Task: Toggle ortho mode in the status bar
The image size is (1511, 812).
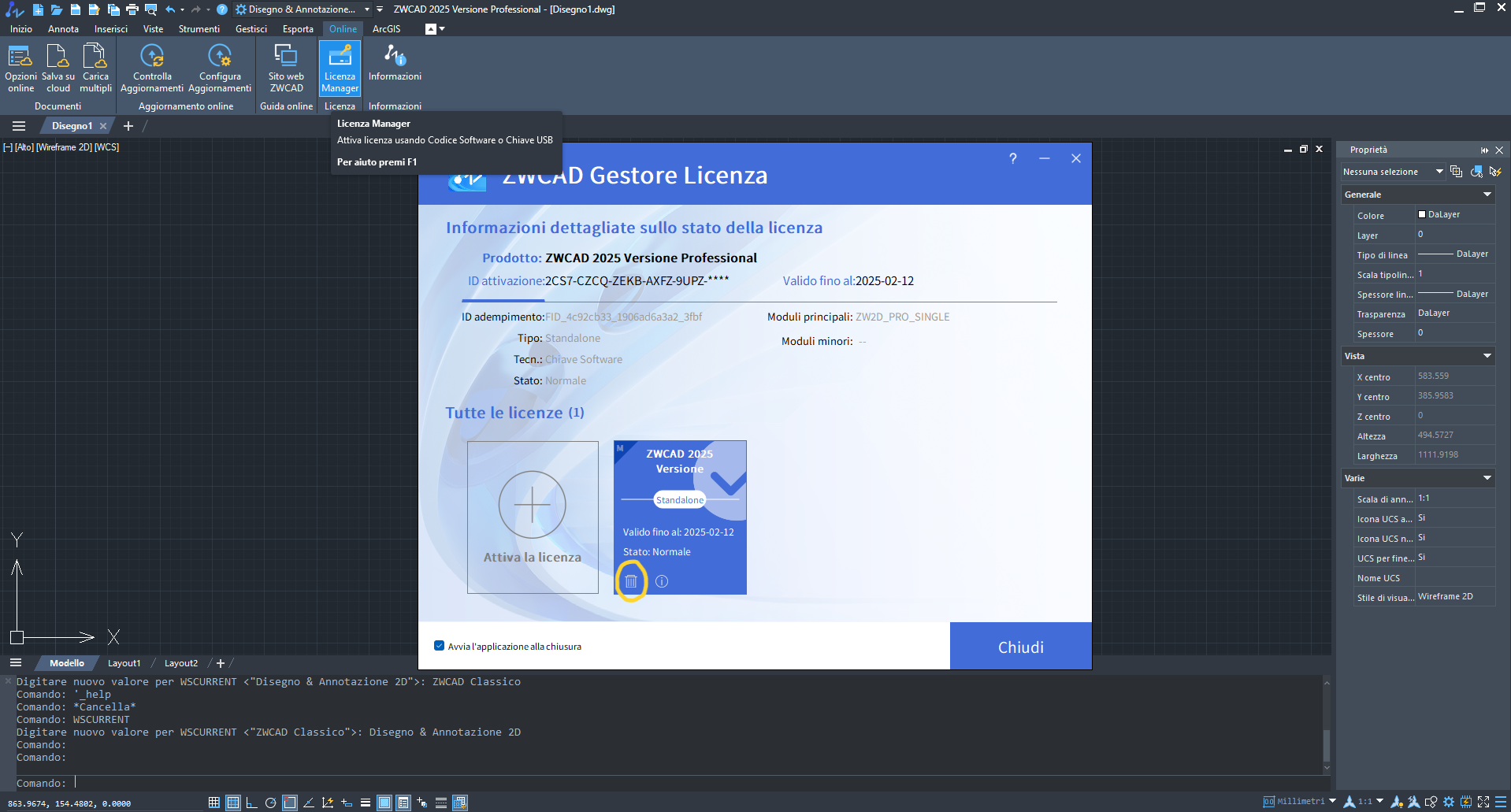Action: [x=251, y=803]
